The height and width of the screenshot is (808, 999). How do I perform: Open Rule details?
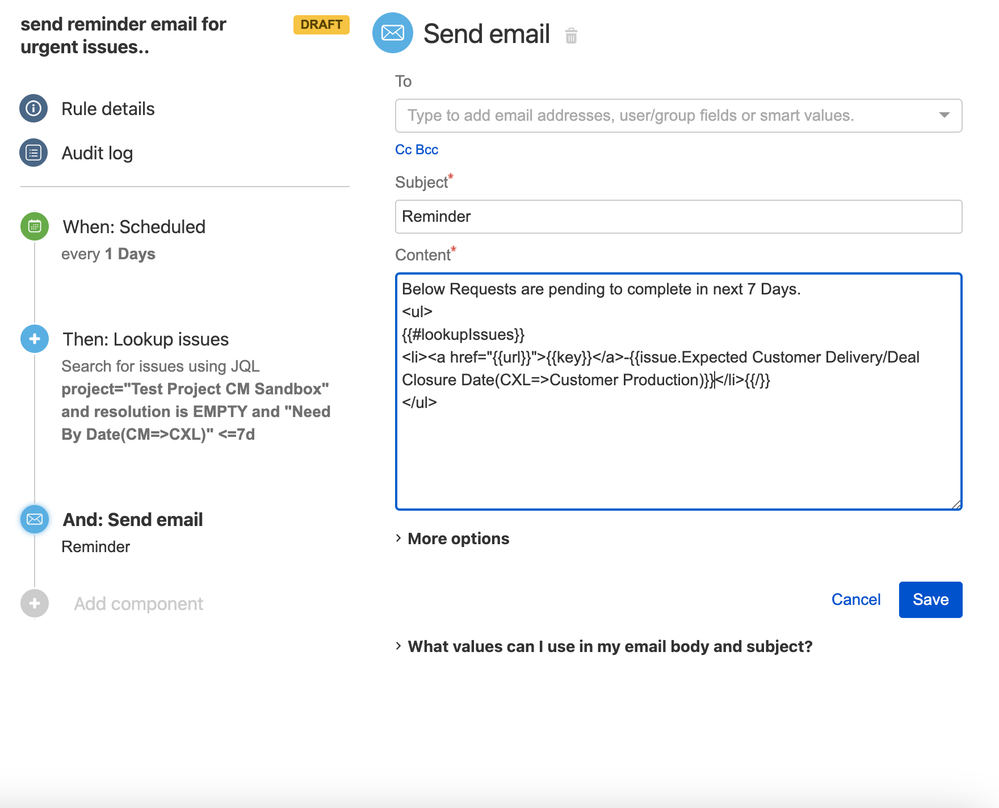tap(108, 109)
